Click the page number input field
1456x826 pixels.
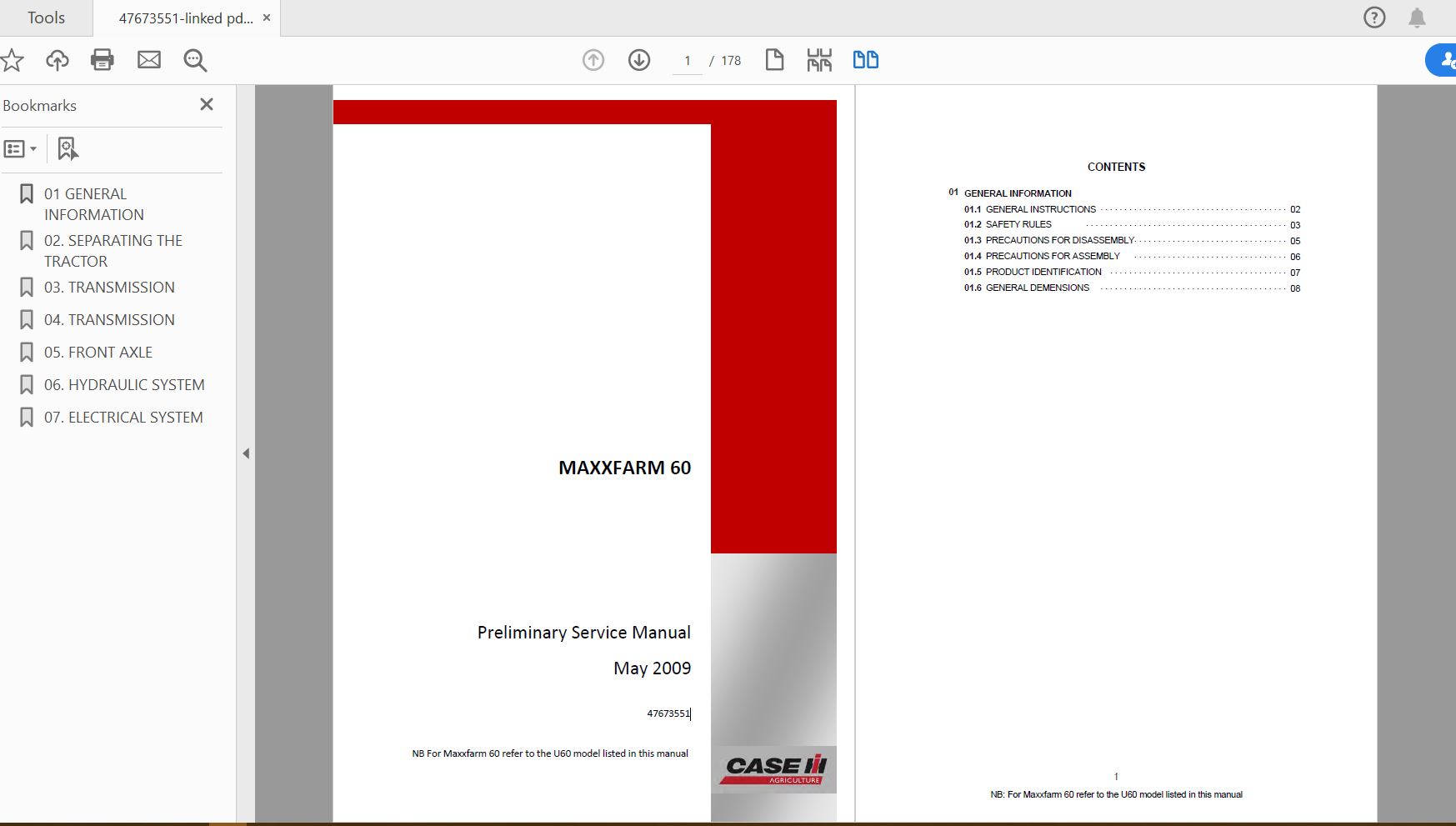[687, 60]
